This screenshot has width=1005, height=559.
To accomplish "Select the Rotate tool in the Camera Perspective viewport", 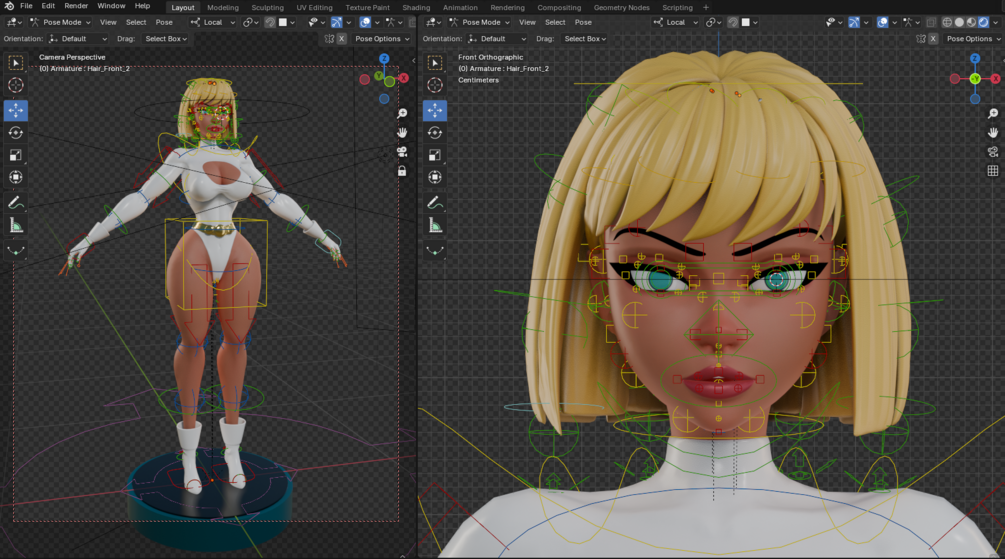I will coord(16,133).
